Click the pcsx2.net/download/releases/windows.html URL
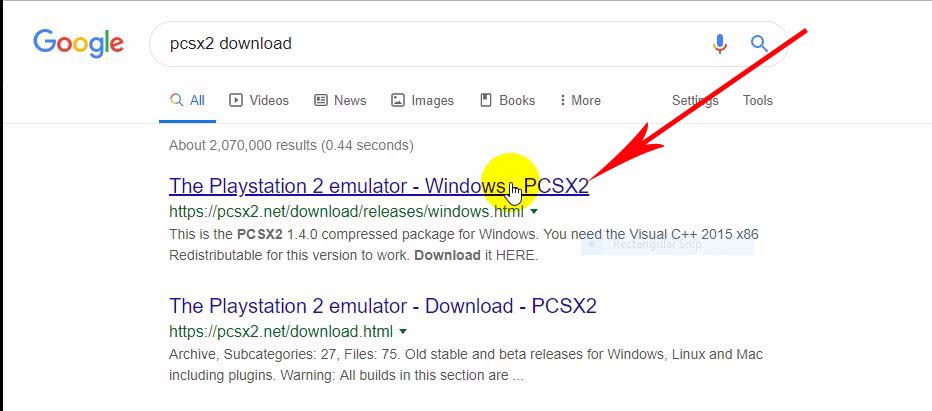Screen dimensions: 932x411 (346, 212)
